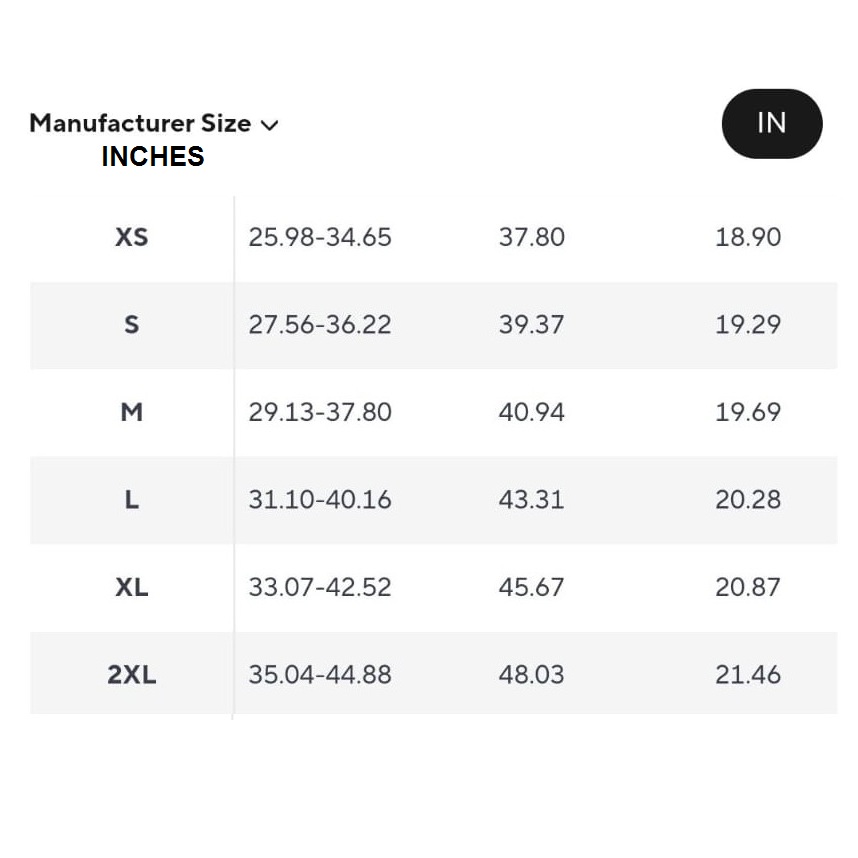The width and height of the screenshot is (858, 858).
Task: Select the L size row label
Action: [x=132, y=500]
